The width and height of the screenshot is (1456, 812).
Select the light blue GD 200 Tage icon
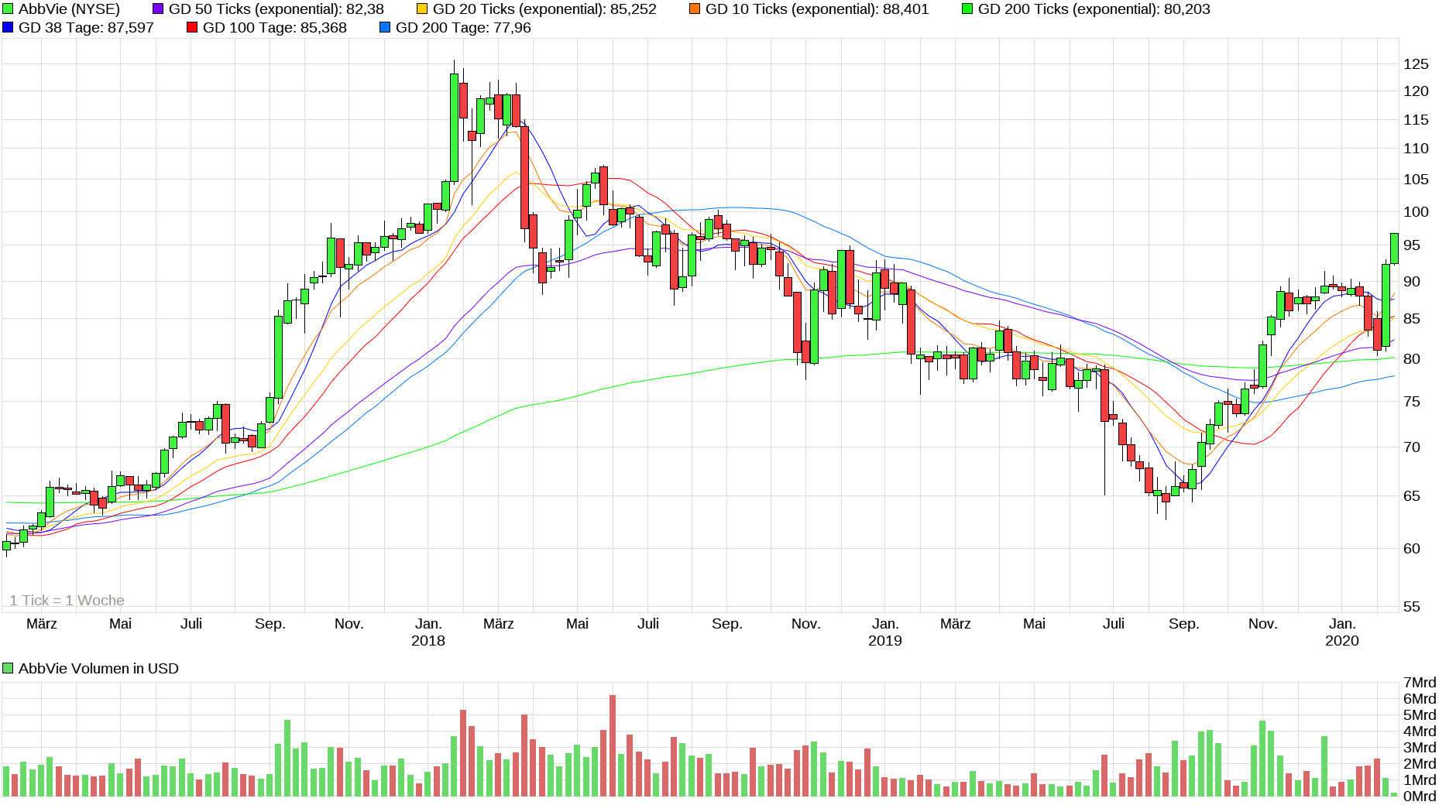point(385,27)
